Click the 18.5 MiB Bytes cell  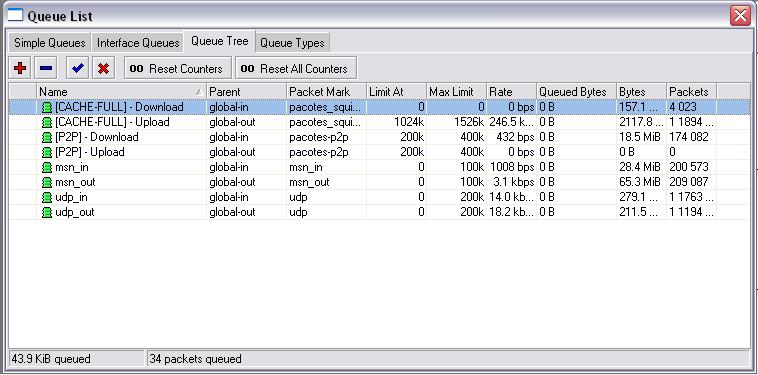pos(640,137)
